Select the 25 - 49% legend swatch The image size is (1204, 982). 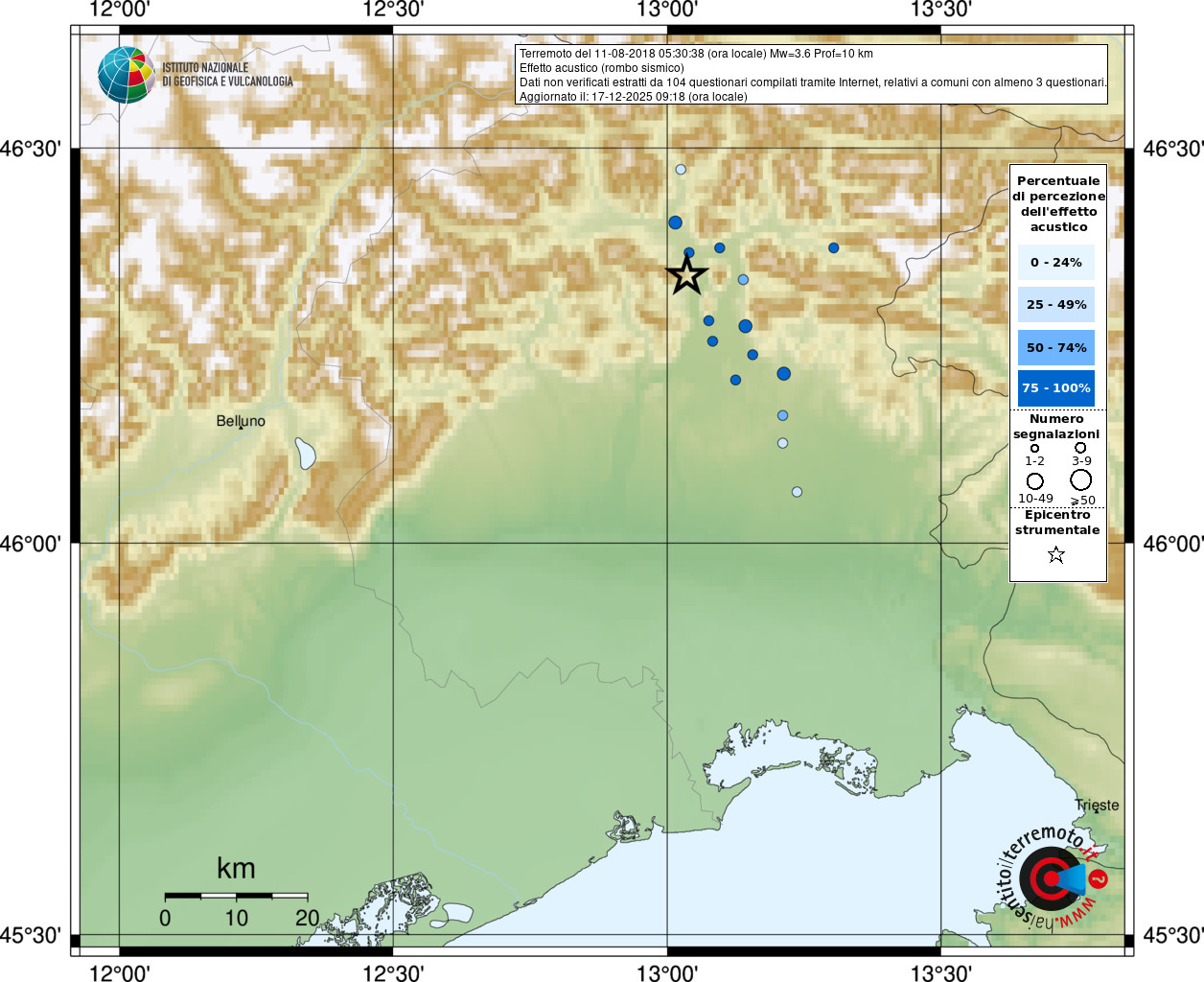click(x=1056, y=305)
